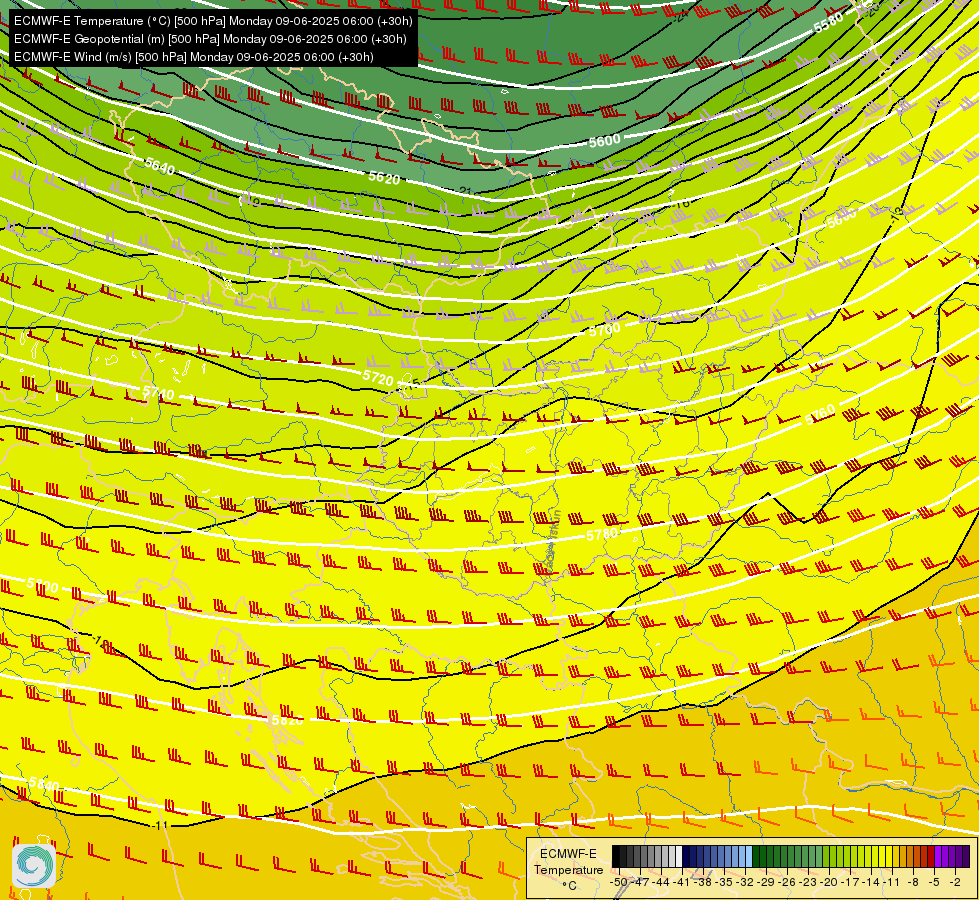The height and width of the screenshot is (900, 979).
Task: Click the -35 tick label in the legend
Action: click(726, 882)
